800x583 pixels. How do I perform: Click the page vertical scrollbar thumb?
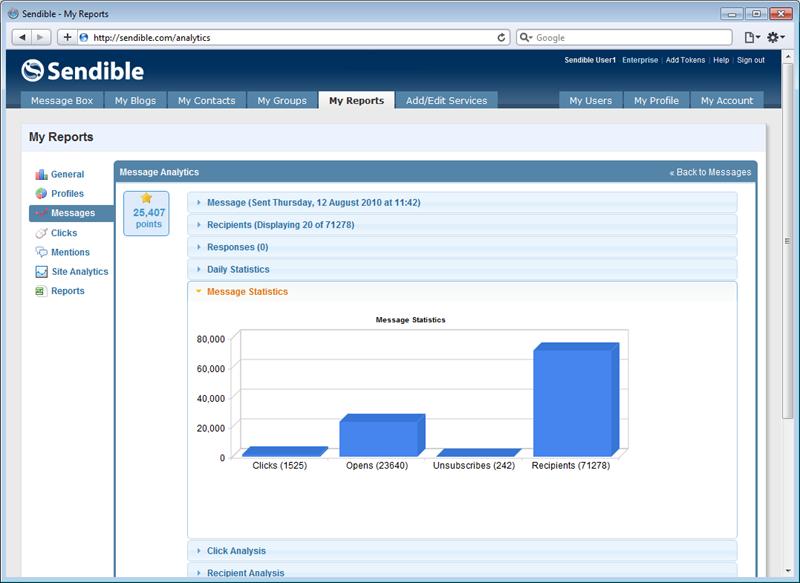pyautogui.click(x=788, y=240)
